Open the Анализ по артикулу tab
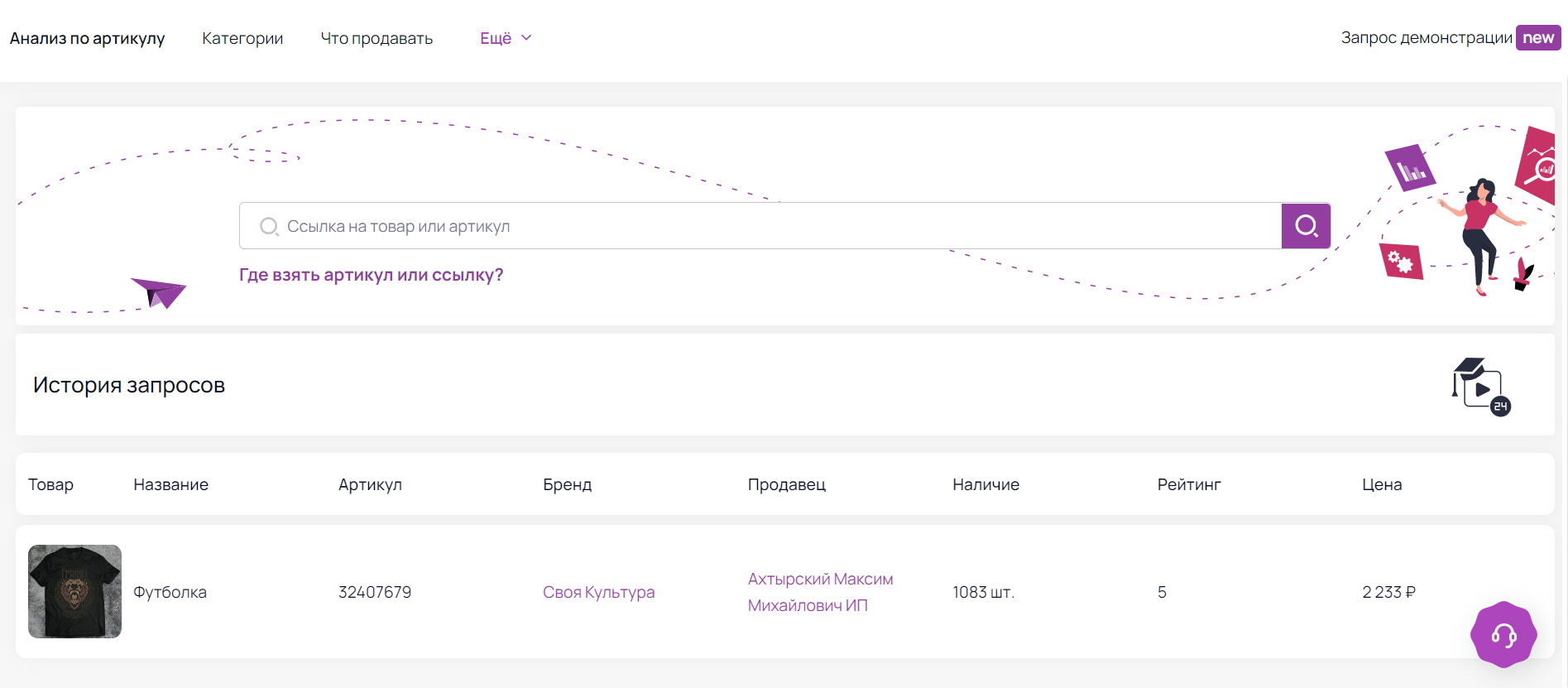This screenshot has width=1568, height=688. coord(87,38)
